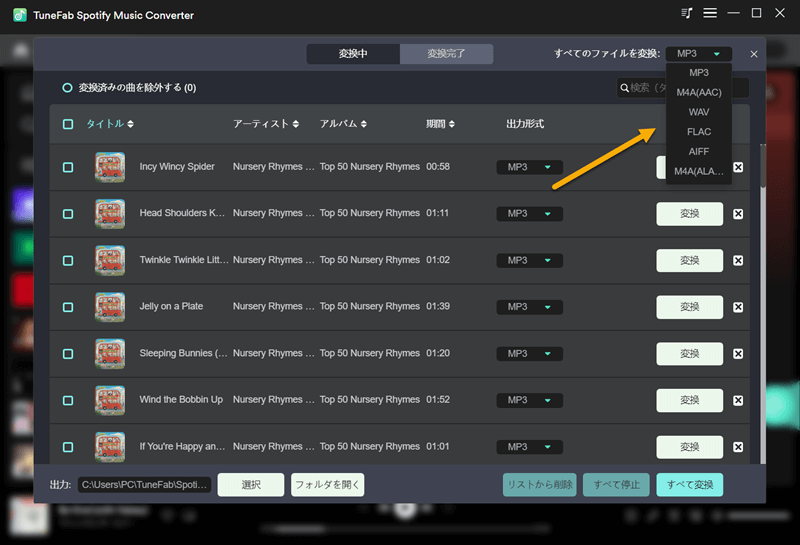Remove Jelly on a Plate from the list
800x545 pixels.
coord(738,307)
